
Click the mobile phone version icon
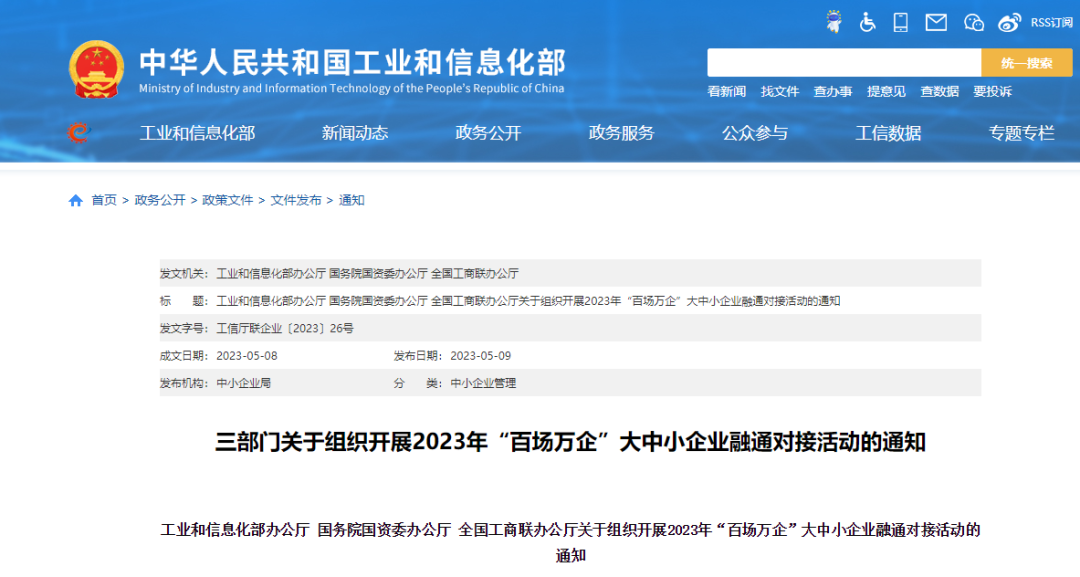point(900,22)
